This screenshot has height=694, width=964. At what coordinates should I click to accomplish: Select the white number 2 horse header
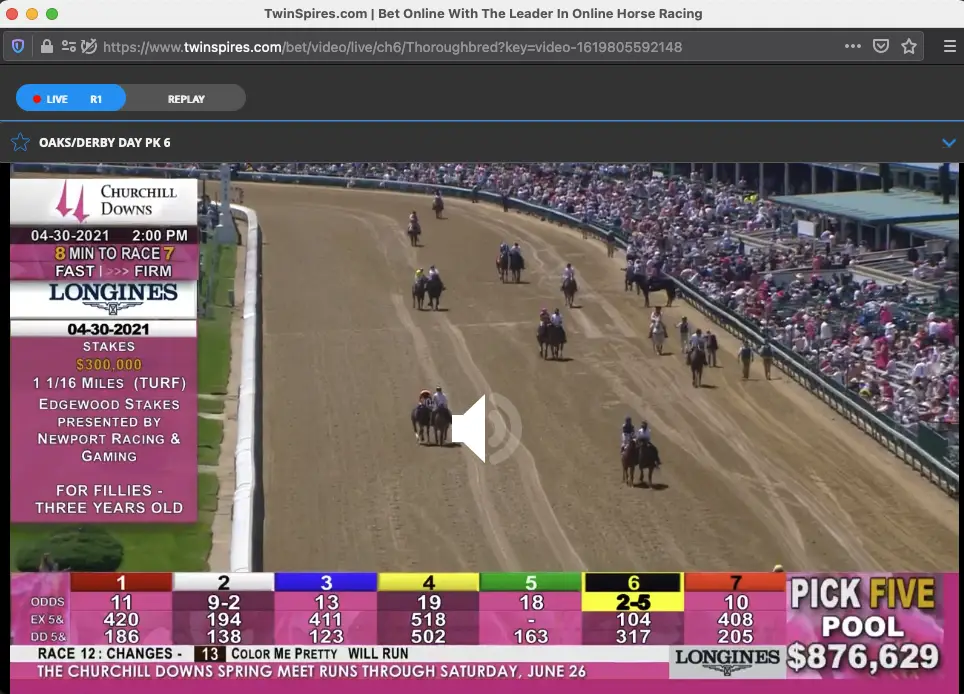click(x=224, y=582)
